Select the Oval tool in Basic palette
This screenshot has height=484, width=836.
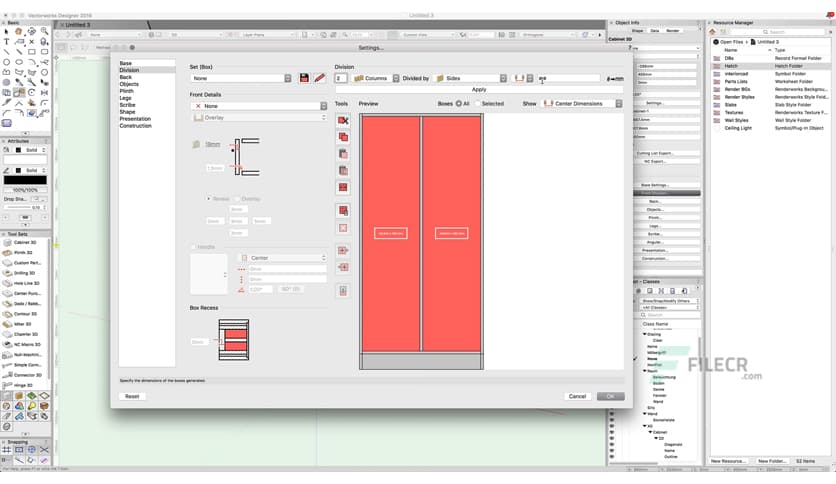tap(19, 62)
